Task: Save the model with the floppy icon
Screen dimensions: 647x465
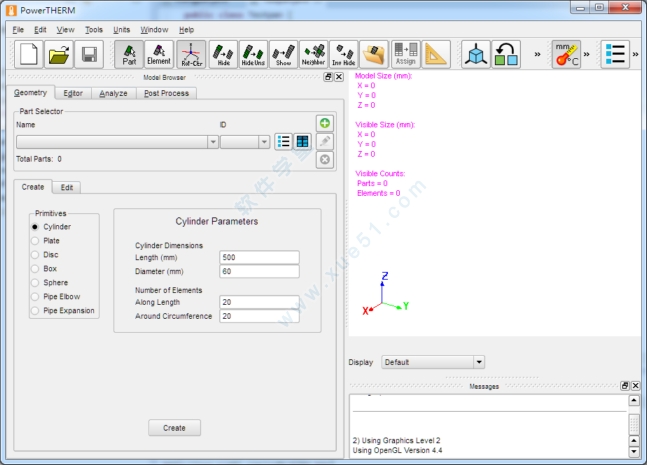Action: coord(89,54)
